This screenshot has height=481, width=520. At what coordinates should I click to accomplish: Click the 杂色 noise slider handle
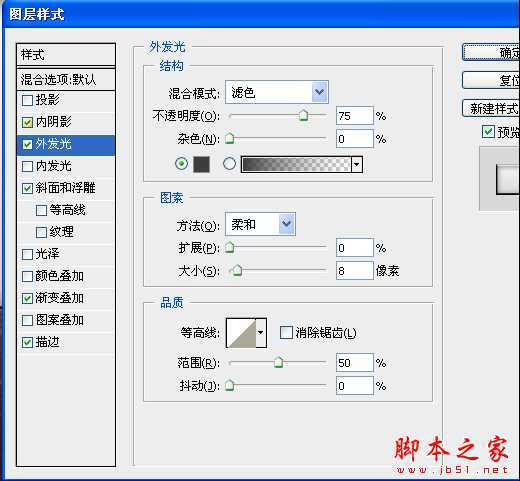point(229,138)
